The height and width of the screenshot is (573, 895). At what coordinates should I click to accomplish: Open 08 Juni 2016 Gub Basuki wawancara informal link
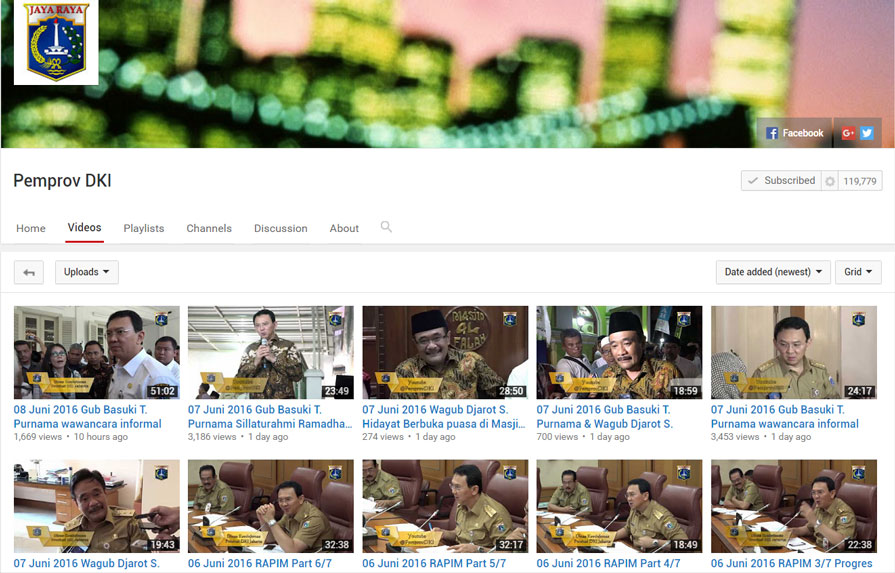87,417
